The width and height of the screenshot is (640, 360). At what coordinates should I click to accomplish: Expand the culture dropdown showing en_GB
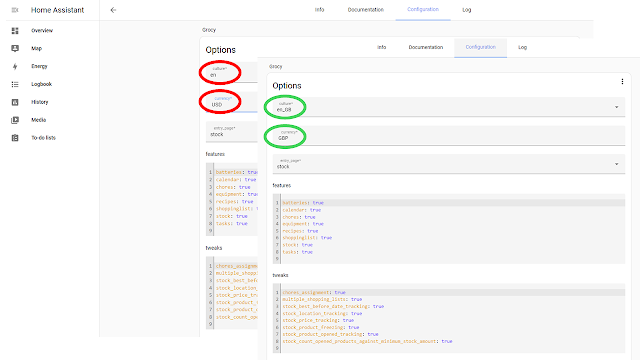449,107
